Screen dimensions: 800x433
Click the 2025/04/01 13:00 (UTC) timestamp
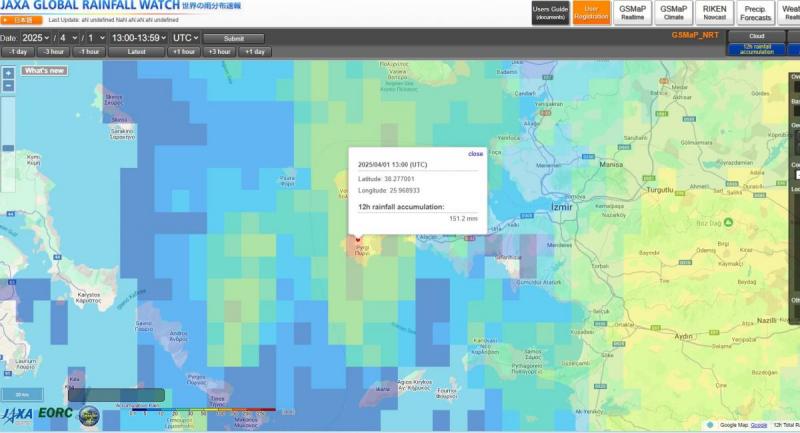point(392,165)
